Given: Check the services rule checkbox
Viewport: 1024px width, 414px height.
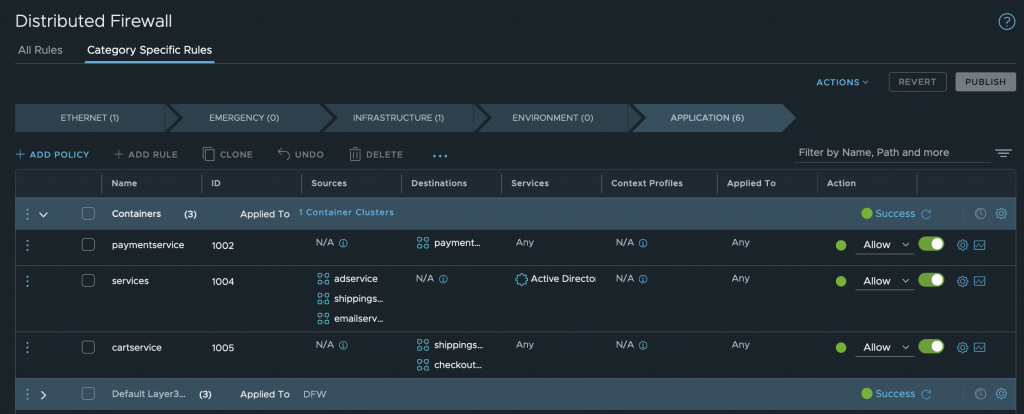Looking at the screenshot, I should [x=88, y=281].
